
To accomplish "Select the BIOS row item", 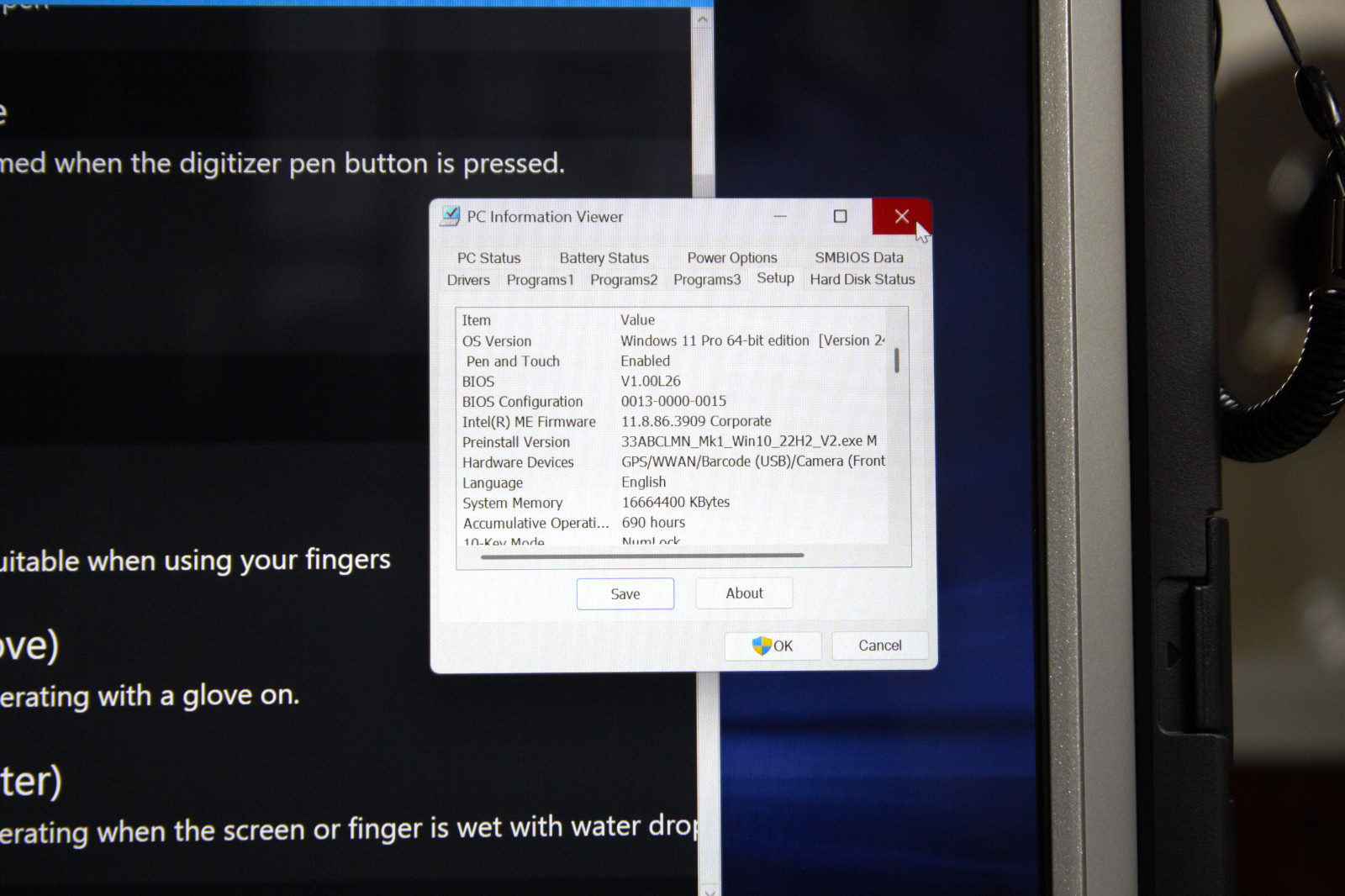I will [x=672, y=382].
